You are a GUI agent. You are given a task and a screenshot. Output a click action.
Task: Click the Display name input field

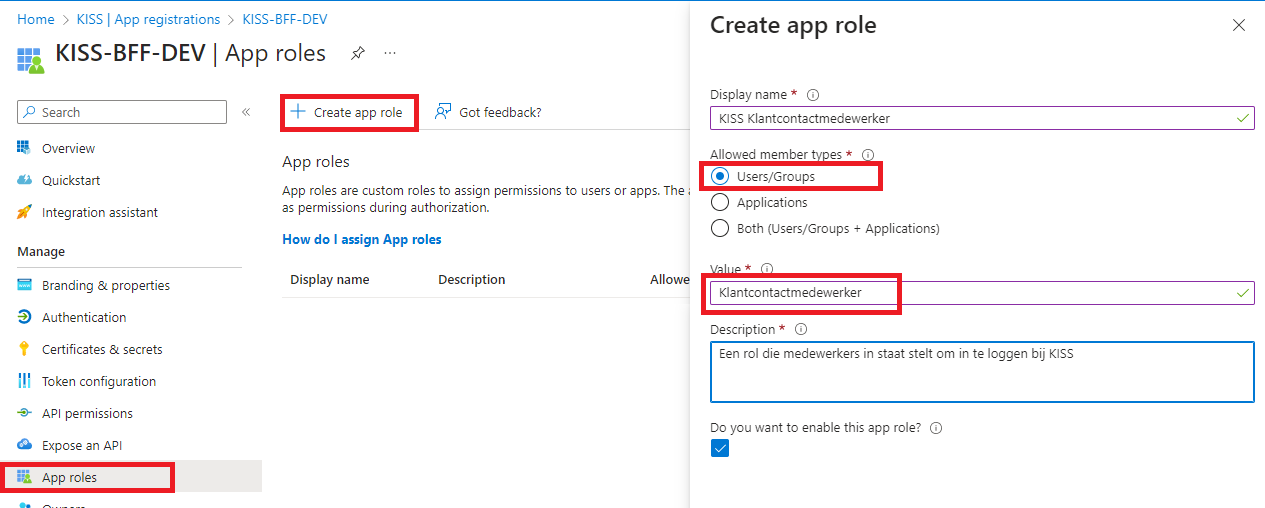point(982,118)
